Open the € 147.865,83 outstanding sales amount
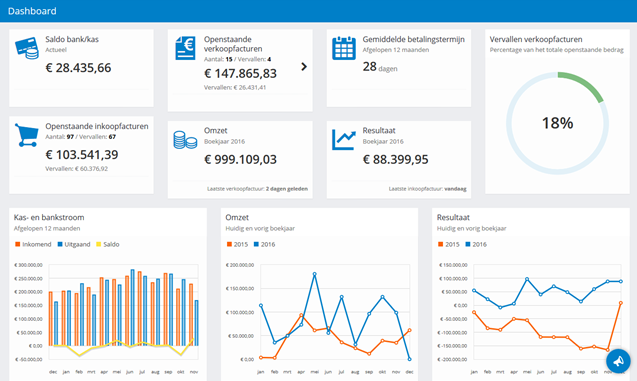 [x=240, y=74]
